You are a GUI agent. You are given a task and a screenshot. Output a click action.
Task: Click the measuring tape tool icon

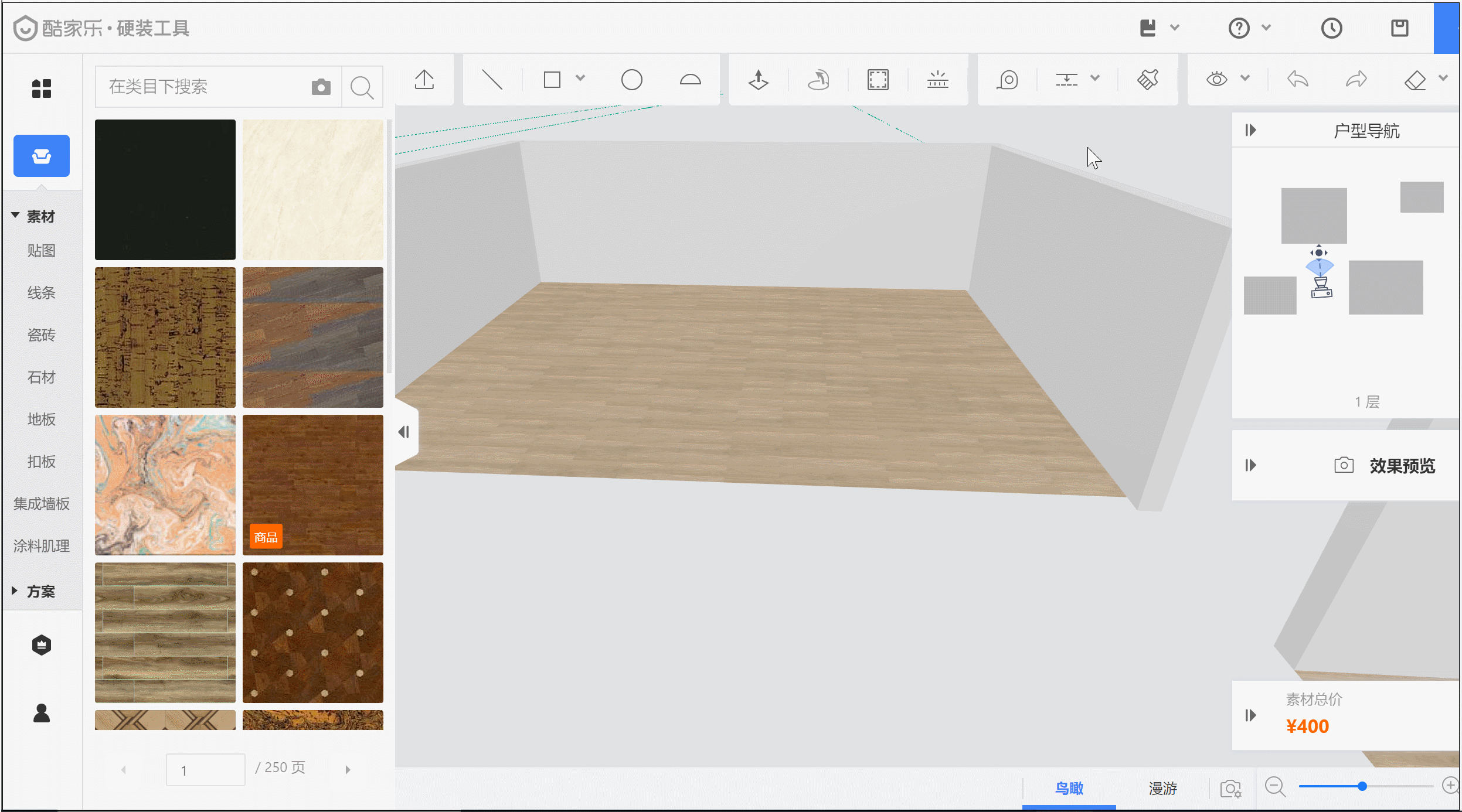pos(1007,80)
